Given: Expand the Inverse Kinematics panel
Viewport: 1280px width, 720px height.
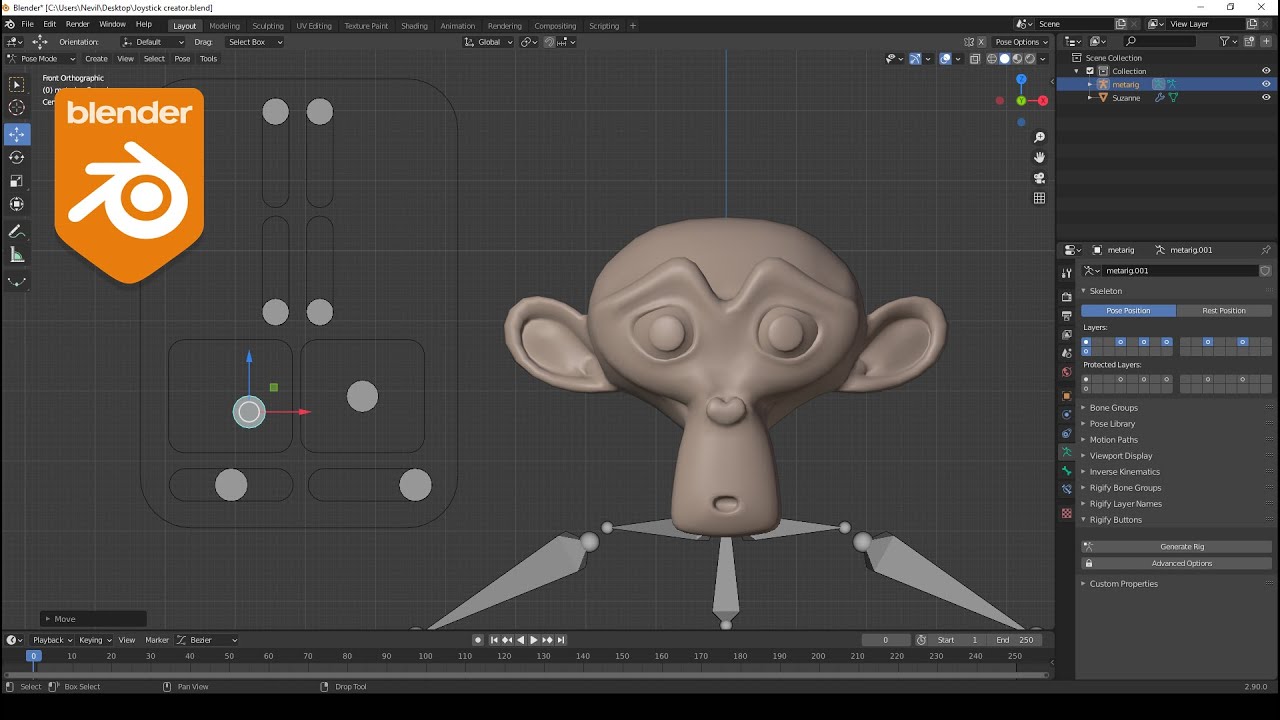Looking at the screenshot, I should 1124,472.
